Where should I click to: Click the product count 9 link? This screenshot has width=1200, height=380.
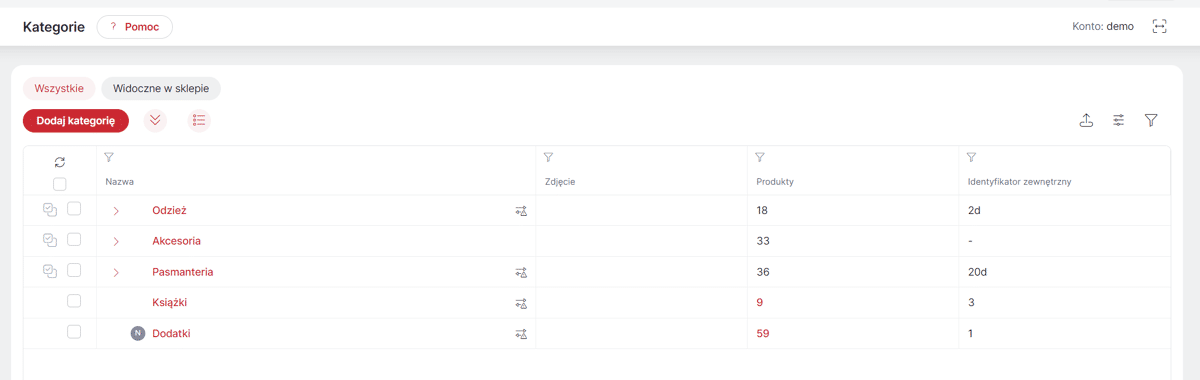point(760,302)
